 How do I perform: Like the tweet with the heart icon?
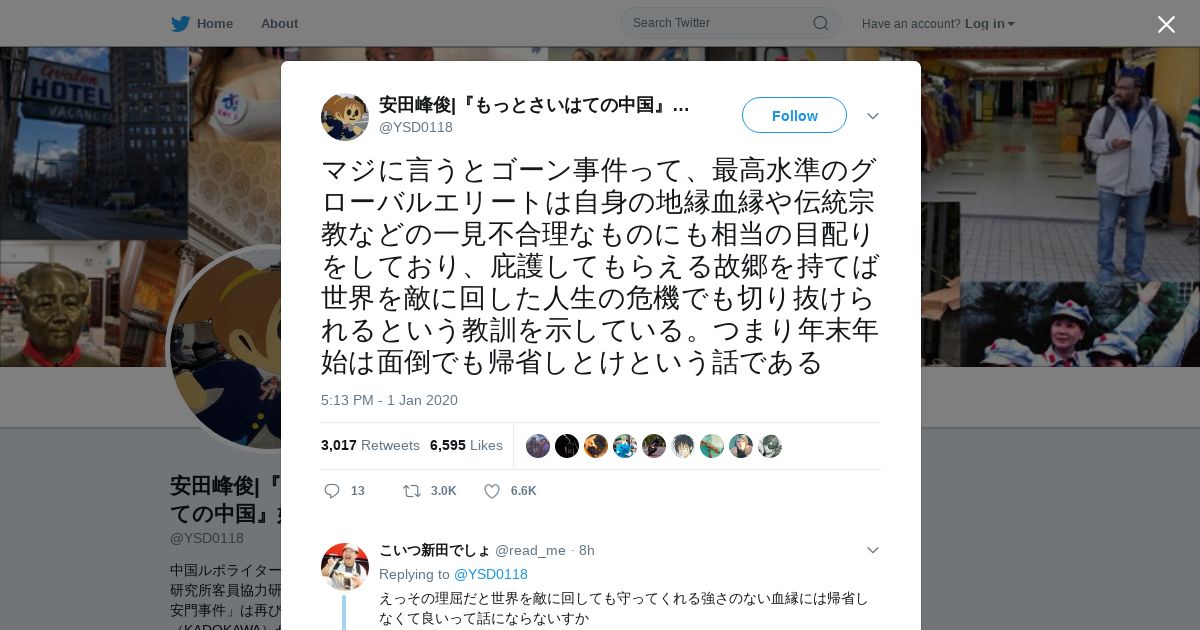[492, 490]
